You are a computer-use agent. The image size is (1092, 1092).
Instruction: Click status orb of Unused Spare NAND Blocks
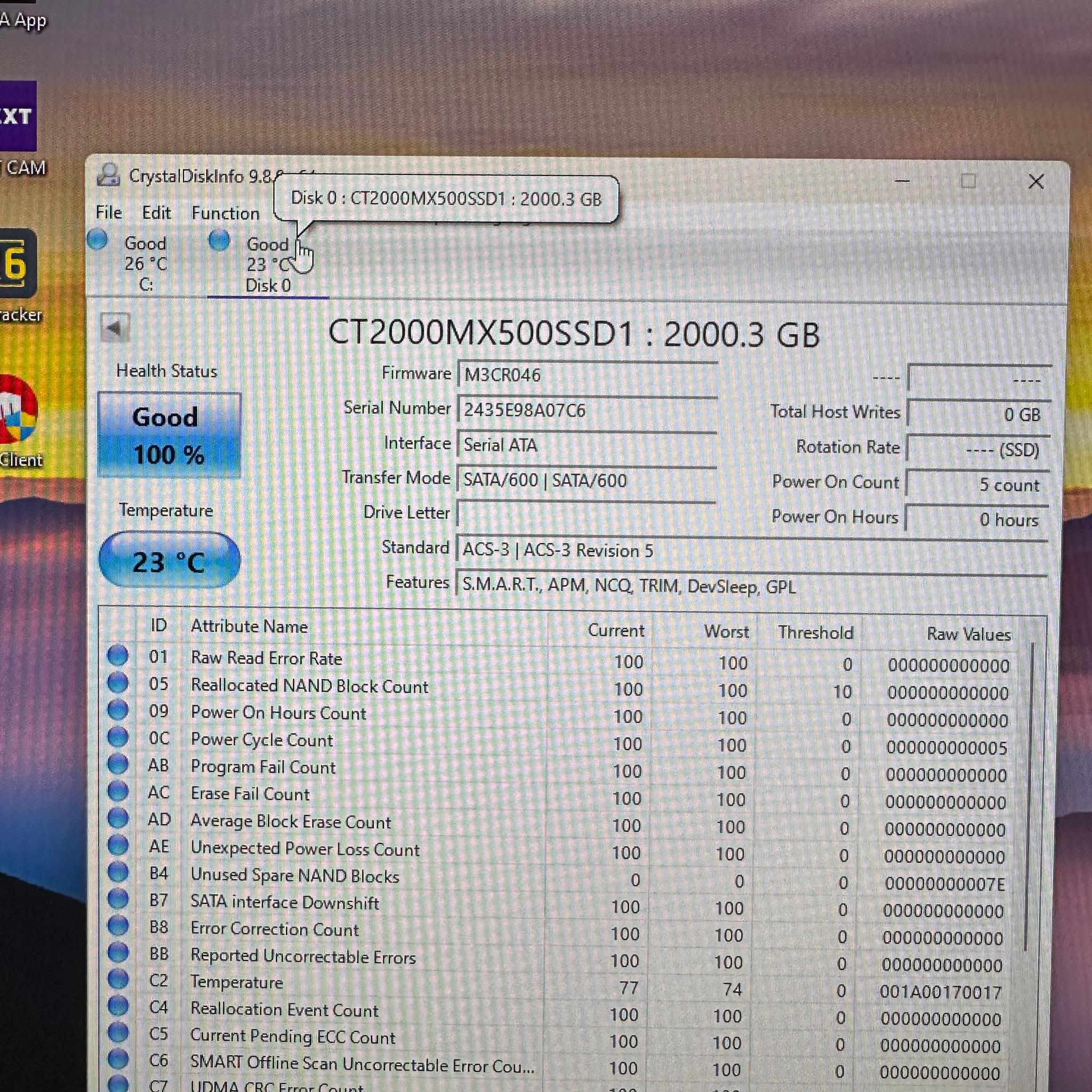click(x=117, y=872)
